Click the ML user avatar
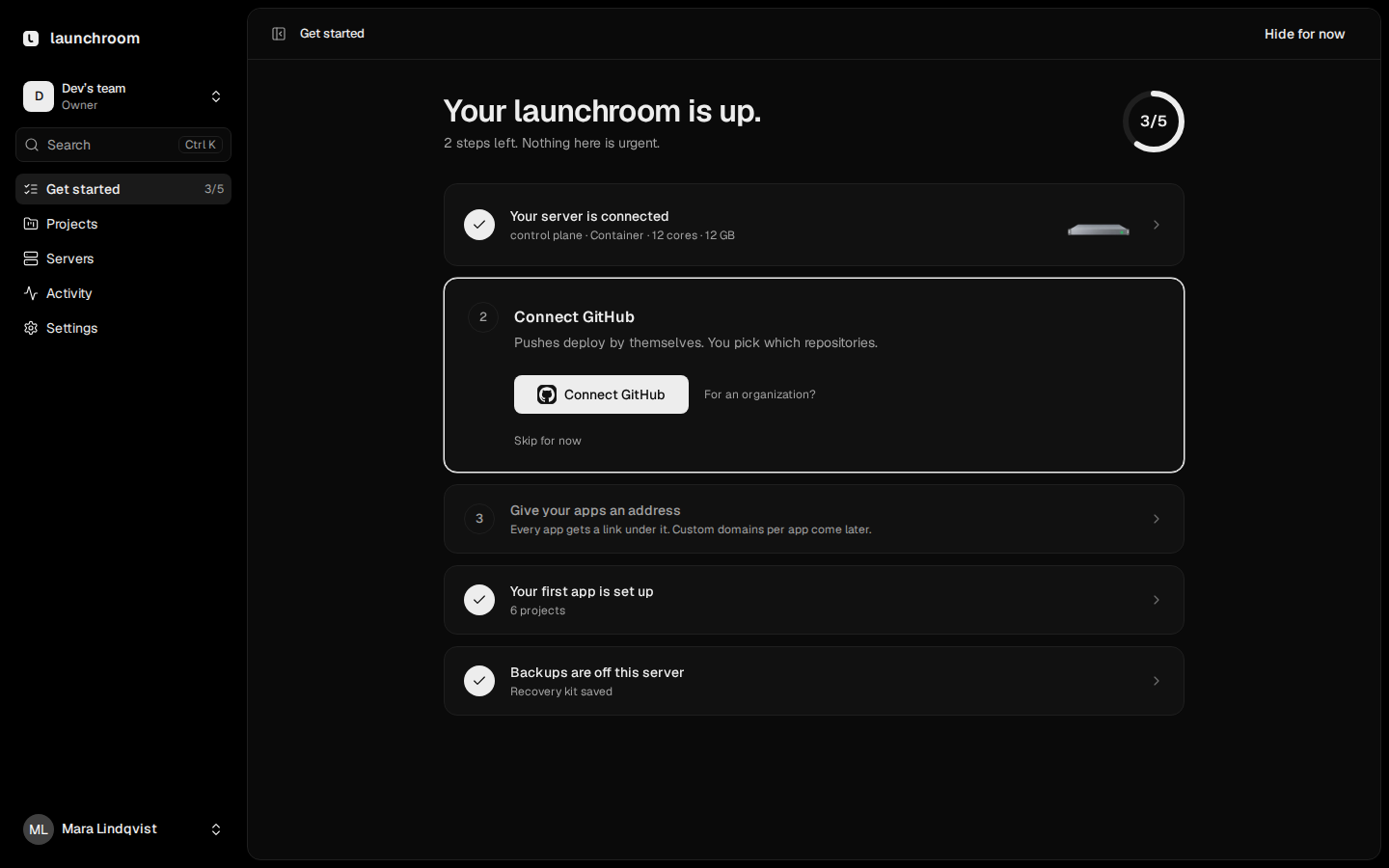The width and height of the screenshot is (1389, 868). pos(39,829)
